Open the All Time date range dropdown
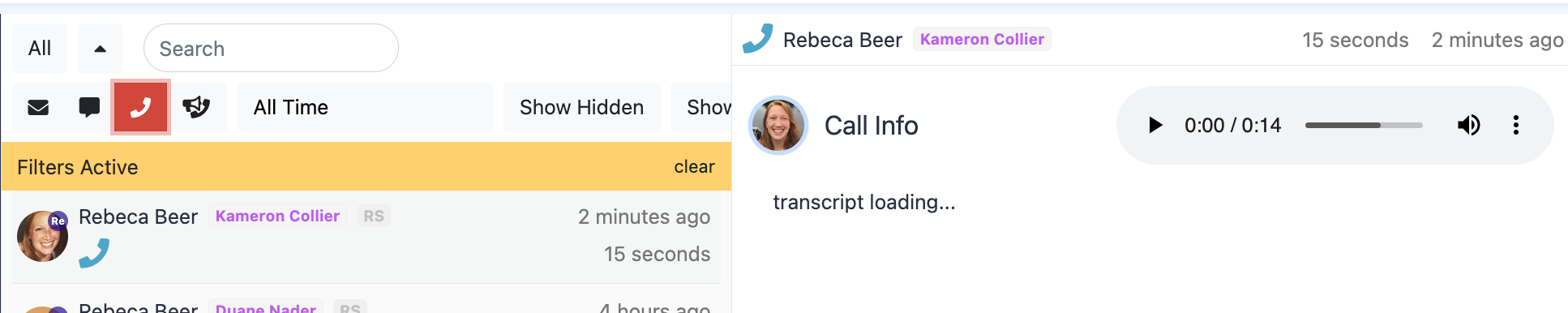1568x313 pixels. pyautogui.click(x=365, y=107)
